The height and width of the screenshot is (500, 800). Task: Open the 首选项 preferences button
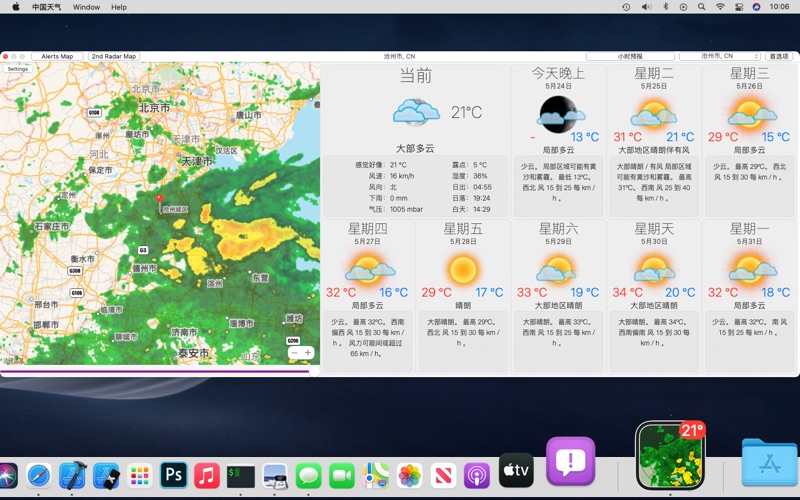point(779,57)
